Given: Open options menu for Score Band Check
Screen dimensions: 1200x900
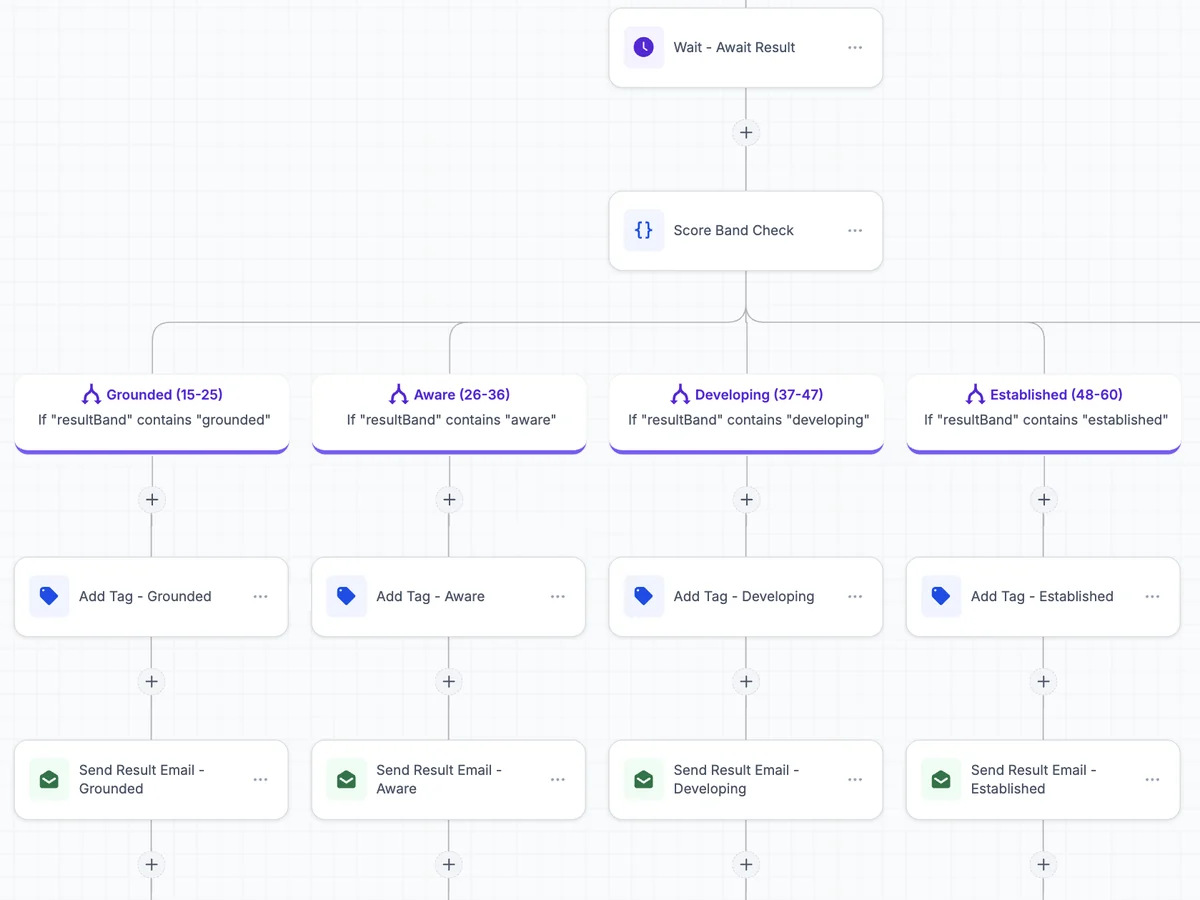Looking at the screenshot, I should 855,230.
